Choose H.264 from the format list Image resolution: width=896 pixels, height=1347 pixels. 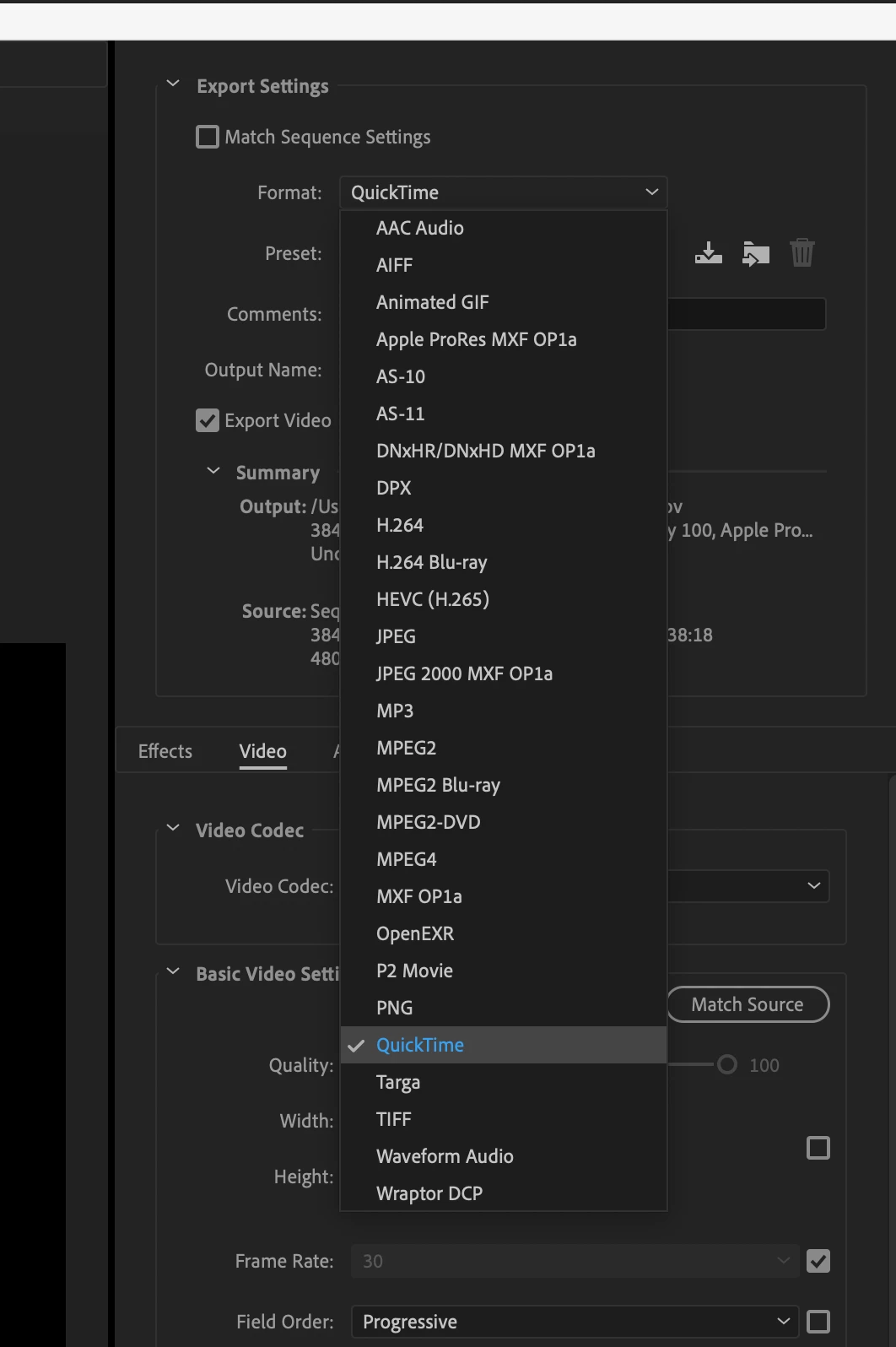(504, 525)
